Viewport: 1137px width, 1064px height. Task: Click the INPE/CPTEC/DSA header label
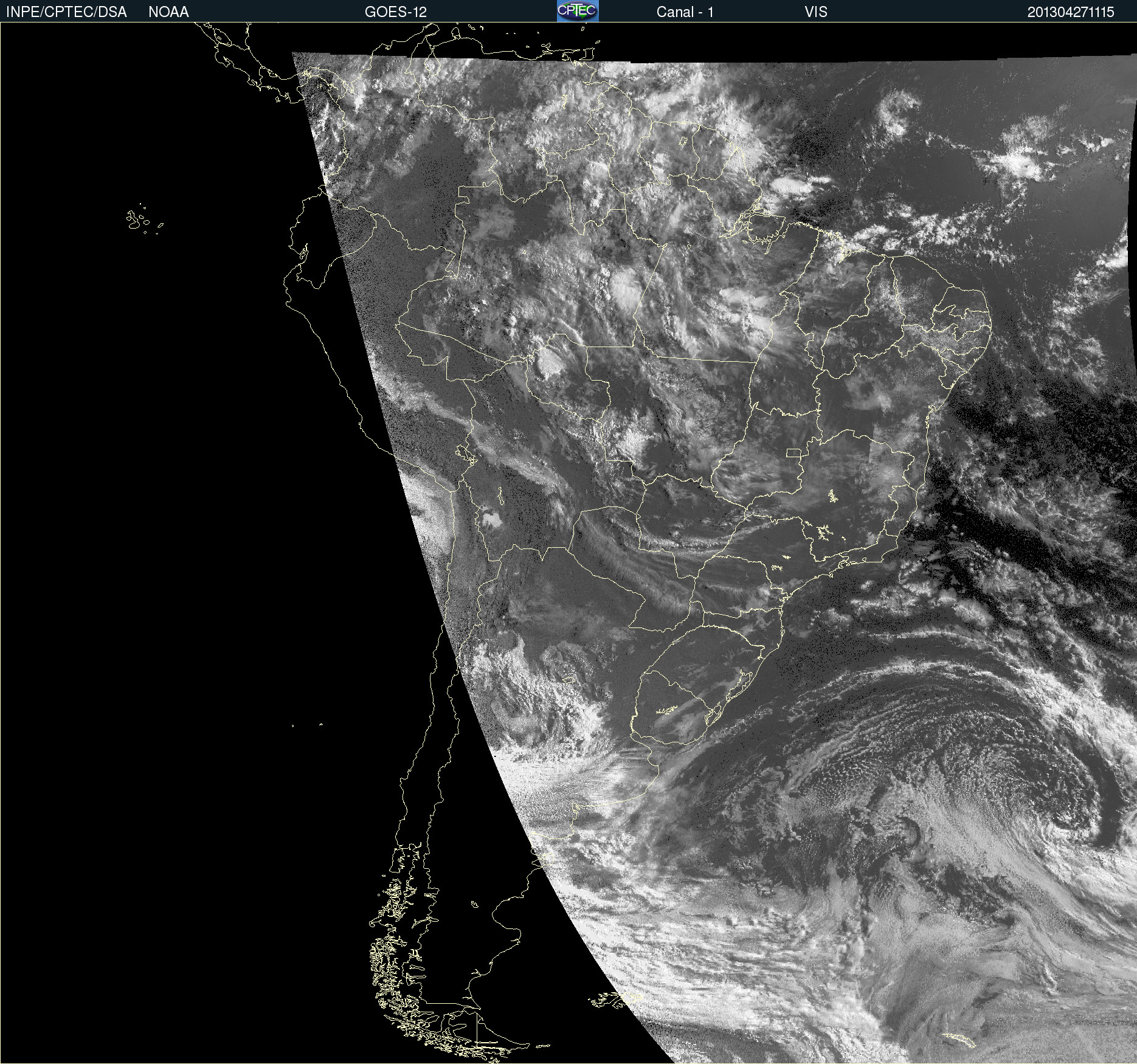tap(66, 12)
